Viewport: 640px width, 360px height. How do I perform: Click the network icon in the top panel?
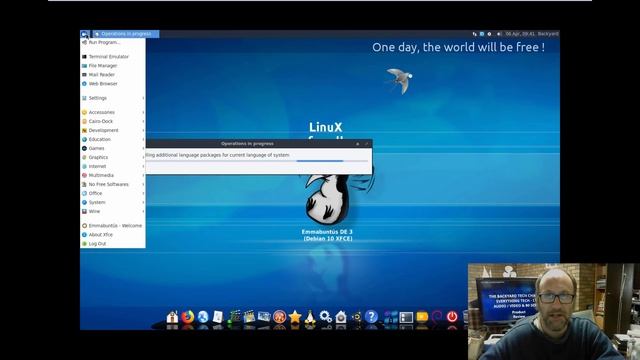pyautogui.click(x=474, y=34)
